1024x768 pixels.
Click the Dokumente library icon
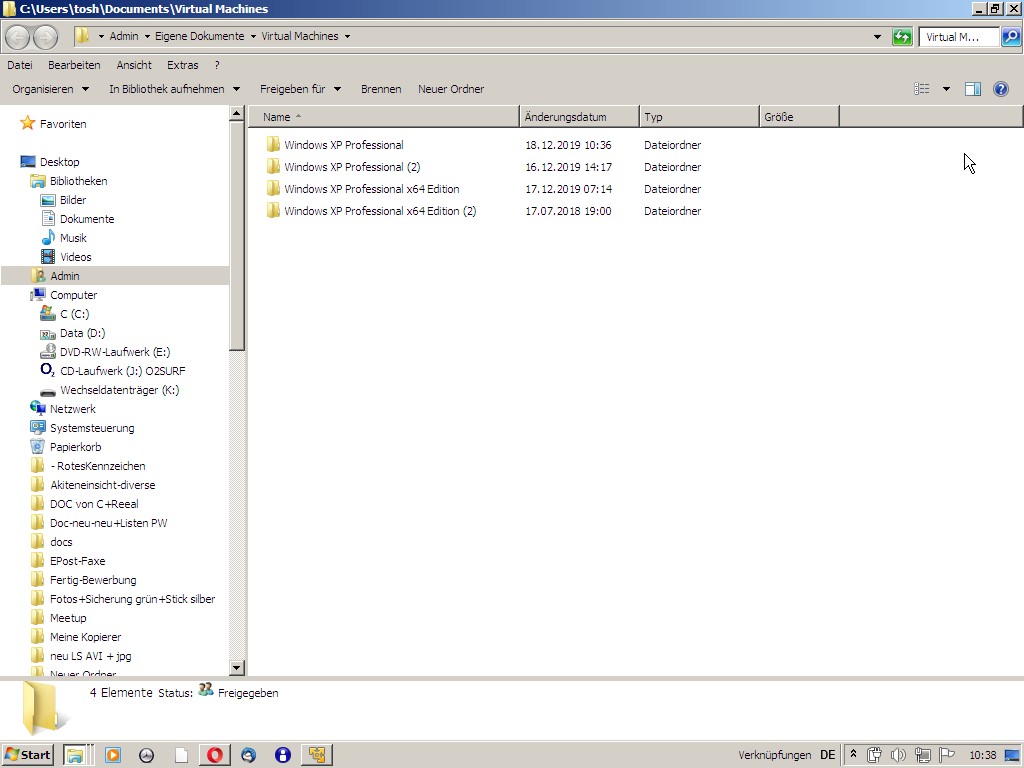click(x=48, y=218)
